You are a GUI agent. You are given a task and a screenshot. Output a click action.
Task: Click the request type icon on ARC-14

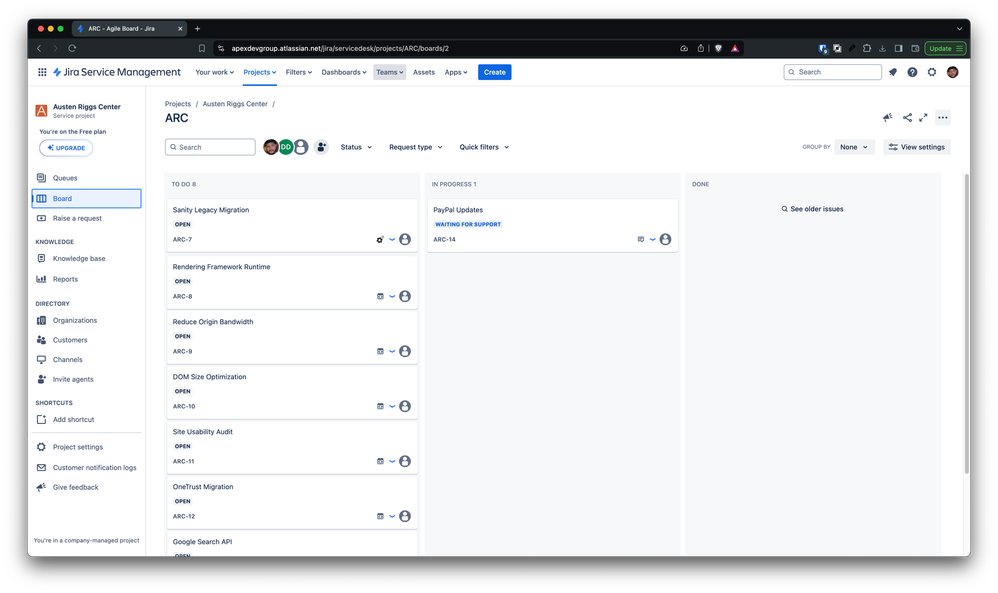point(640,240)
